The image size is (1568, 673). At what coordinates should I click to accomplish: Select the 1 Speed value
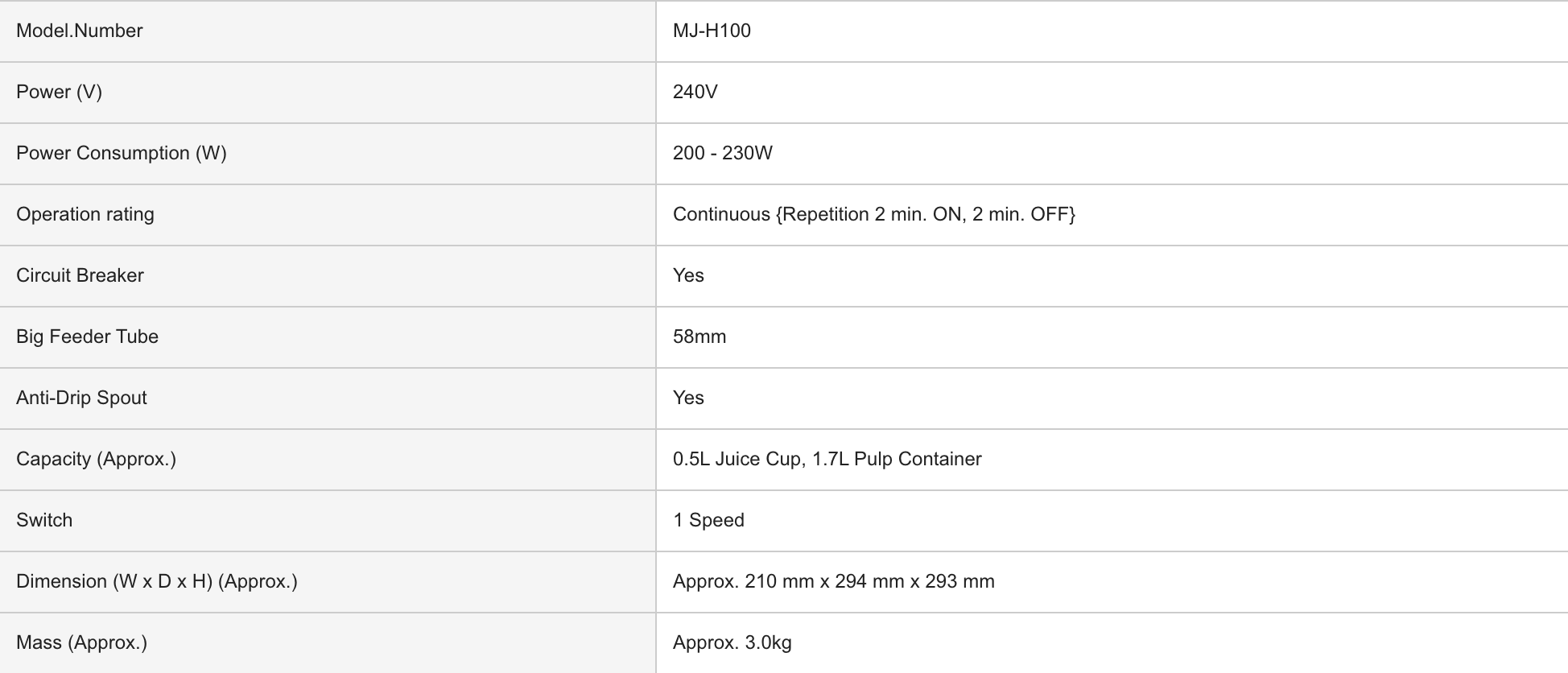tap(708, 520)
